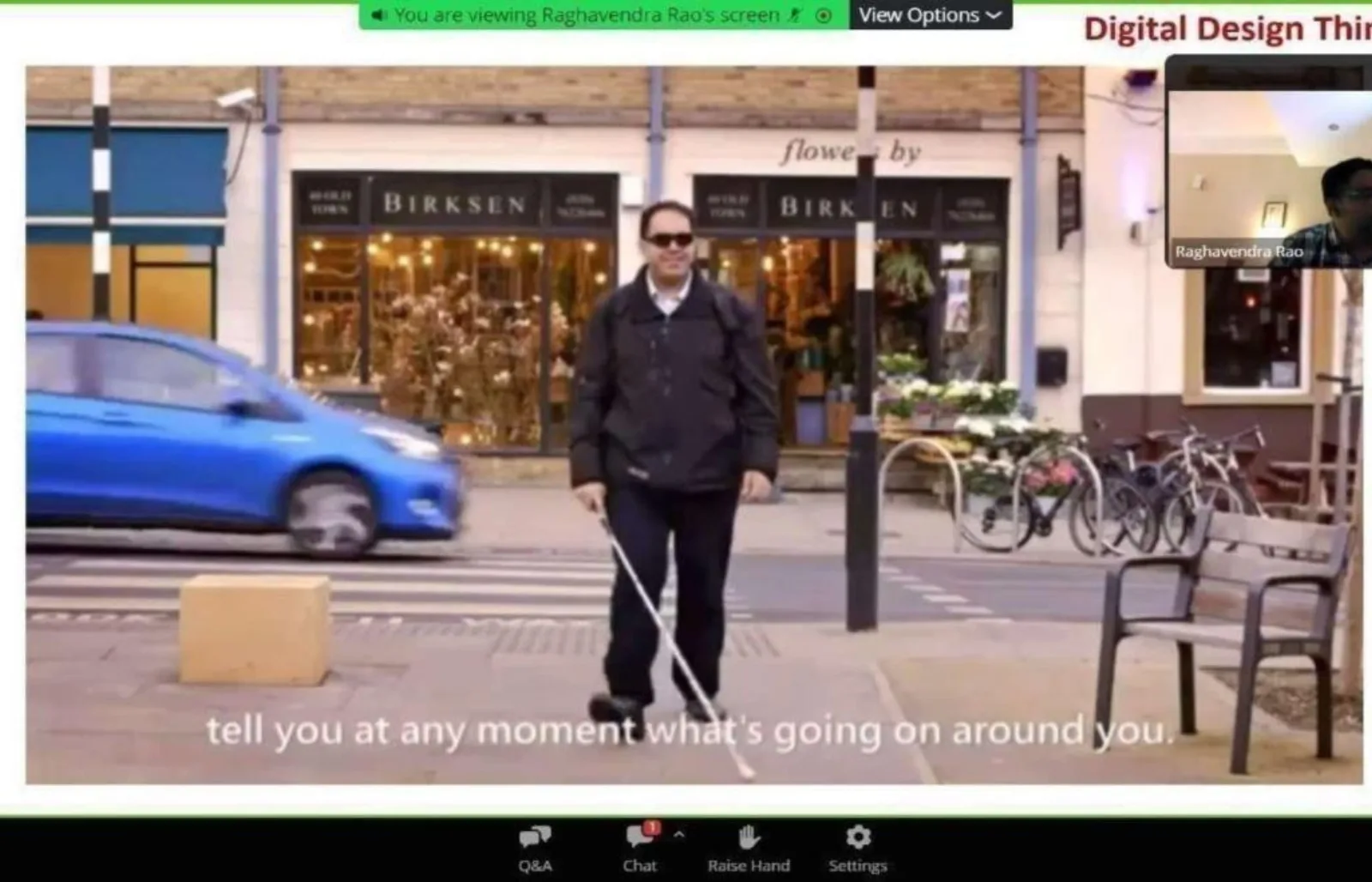1372x882 pixels.
Task: Select Raghavendra Rao's webcam video thumbnail
Action: click(1269, 163)
